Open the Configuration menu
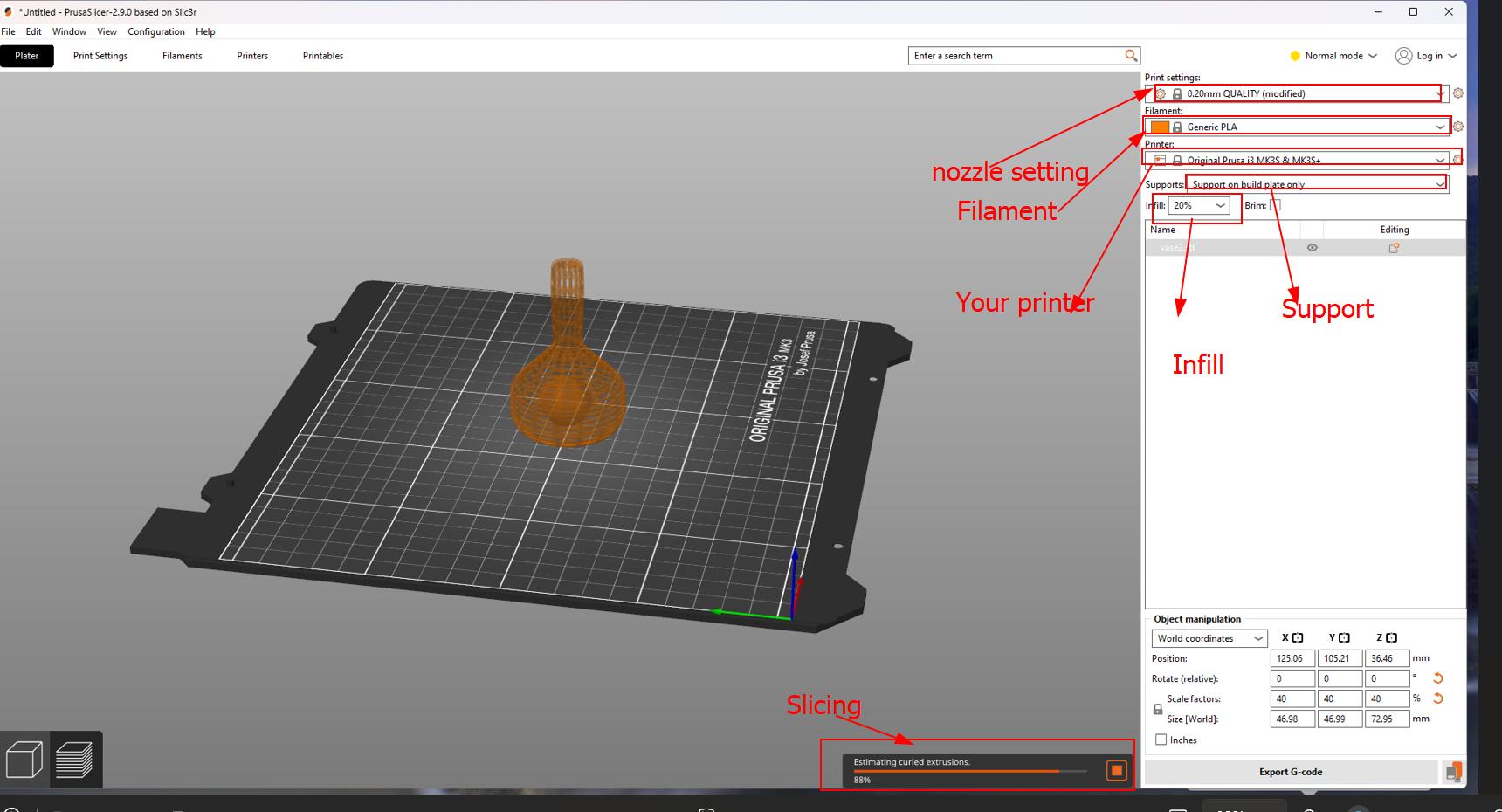The image size is (1502, 812). pos(156,31)
